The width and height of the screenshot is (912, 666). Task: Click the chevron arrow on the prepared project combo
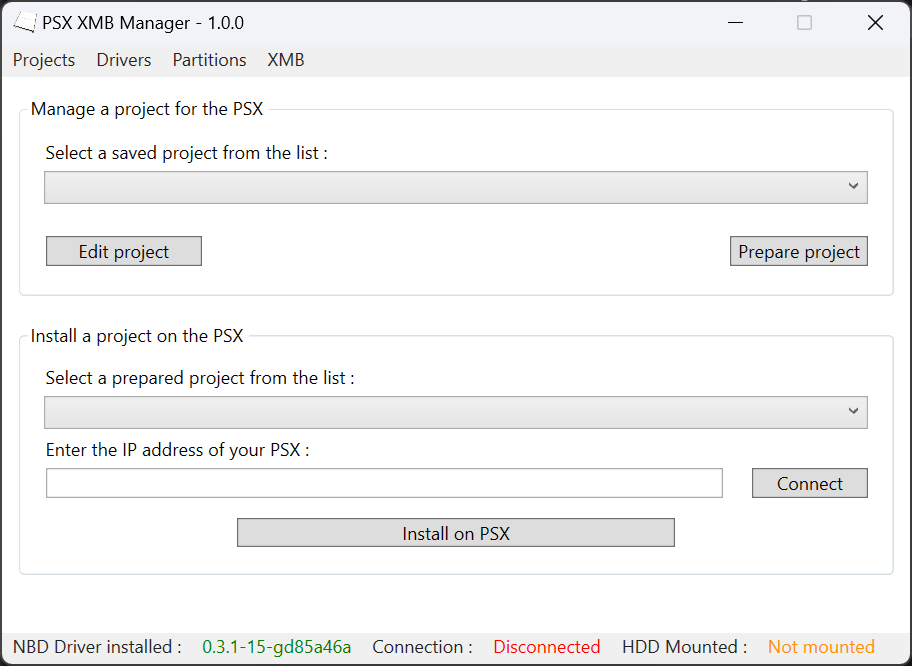[x=853, y=412]
